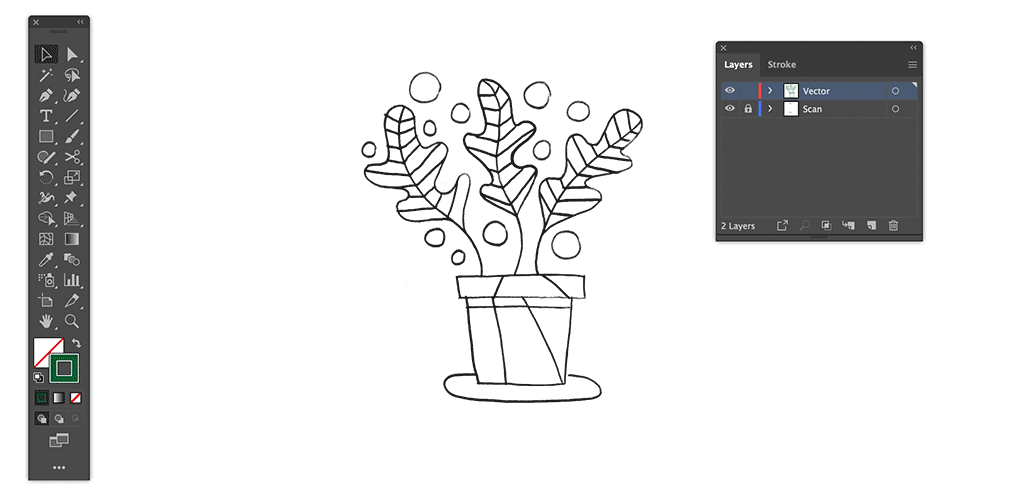1024x492 pixels.
Task: Select the Blend tool
Action: (x=72, y=260)
